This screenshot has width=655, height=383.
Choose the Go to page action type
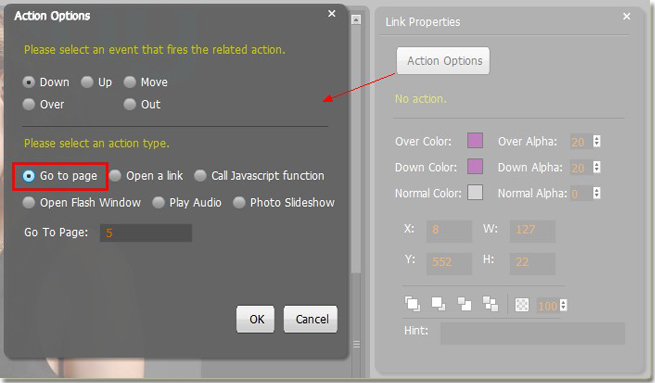click(x=28, y=176)
